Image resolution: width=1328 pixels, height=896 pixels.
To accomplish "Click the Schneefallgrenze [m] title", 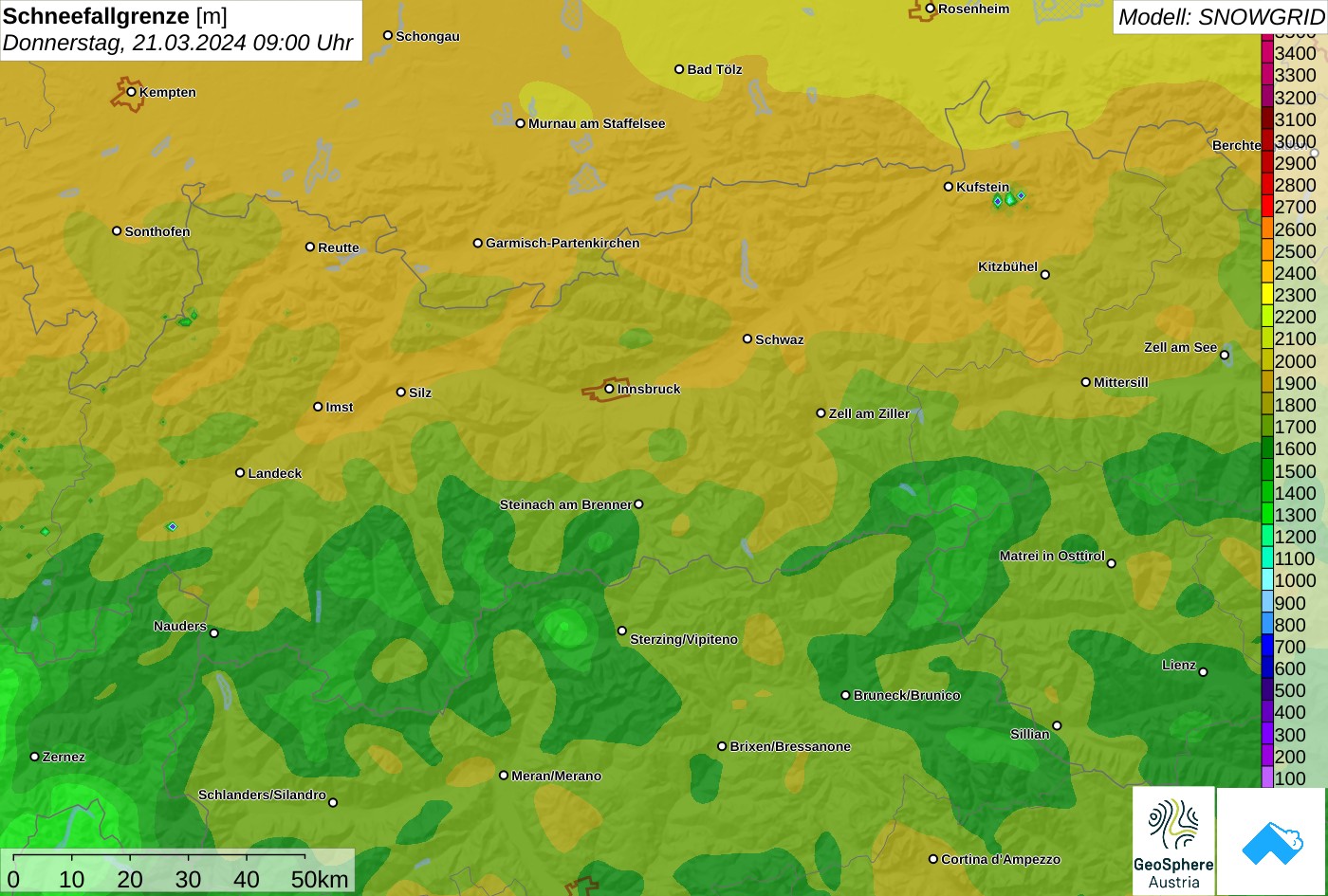I will coord(115,16).
